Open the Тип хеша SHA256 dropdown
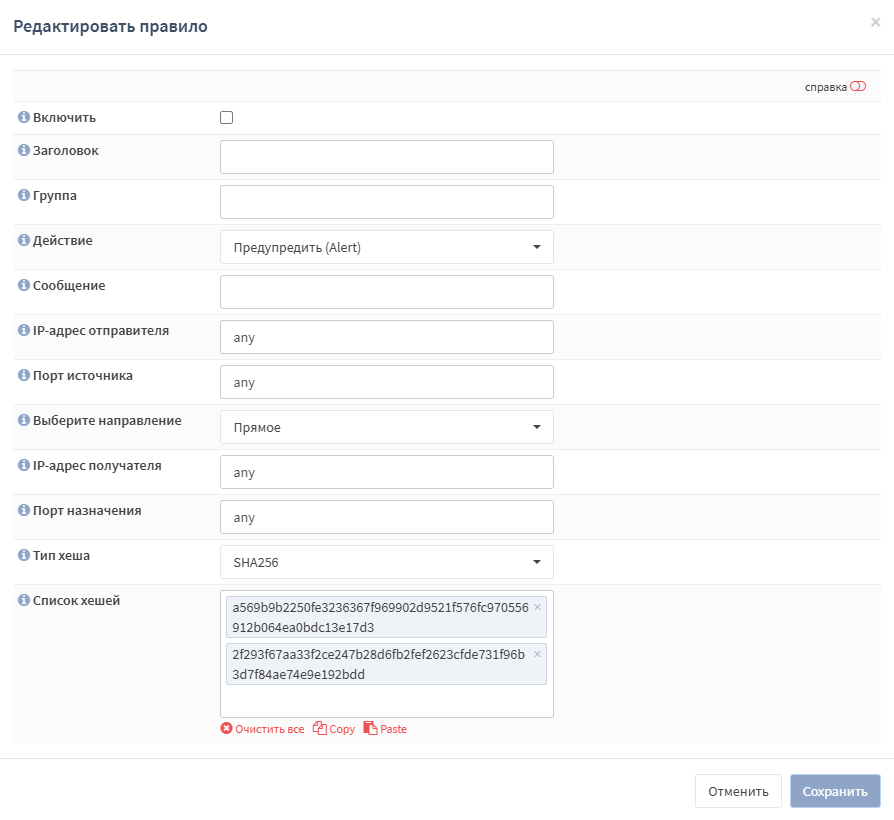Screen dimensions: 894x820 (x=386, y=562)
